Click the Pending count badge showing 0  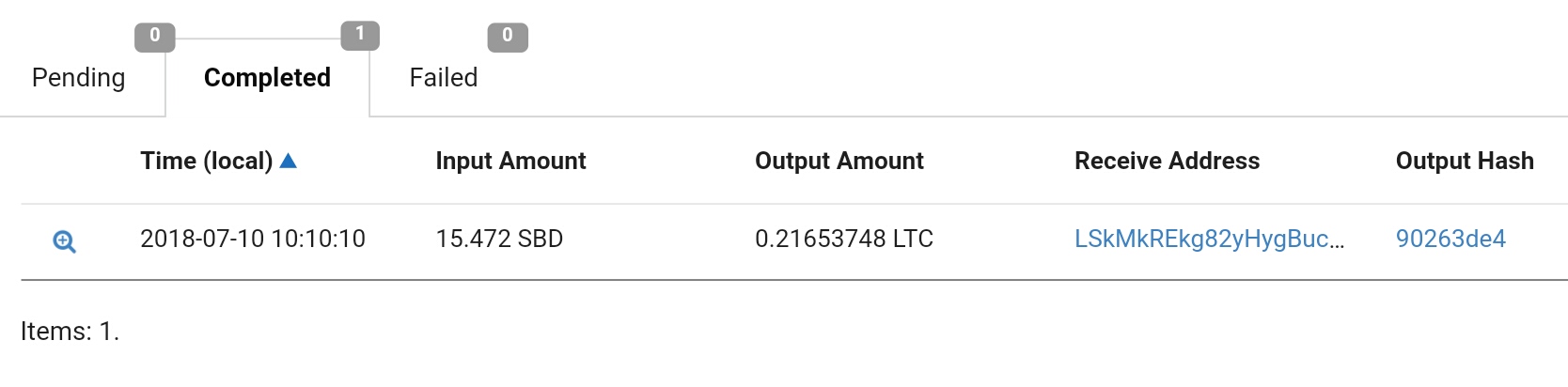pyautogui.click(x=155, y=37)
